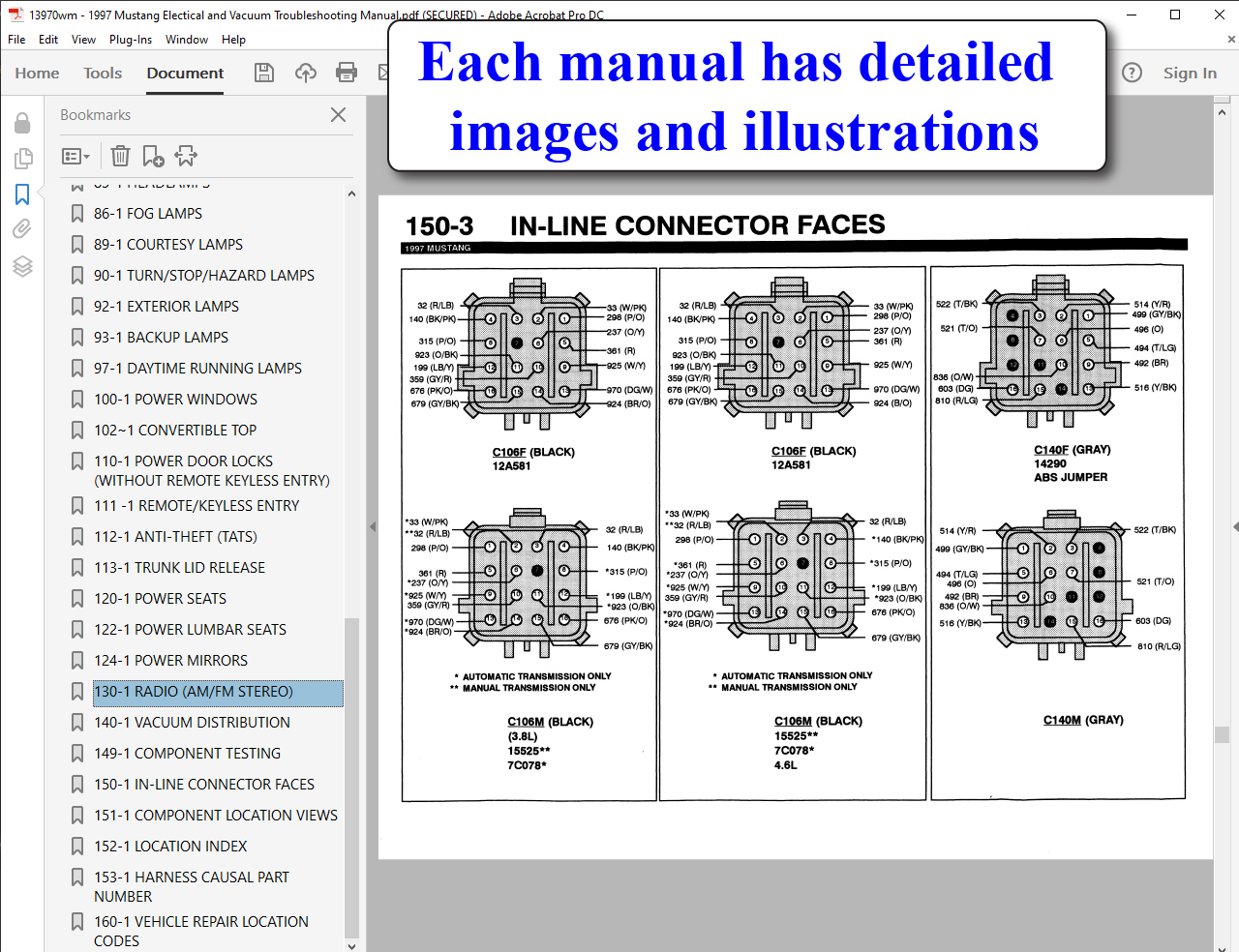Open 151-1 COMPONENT LOCATION VIEWS bookmark
Viewport: 1239px width, 952px height.
(216, 816)
